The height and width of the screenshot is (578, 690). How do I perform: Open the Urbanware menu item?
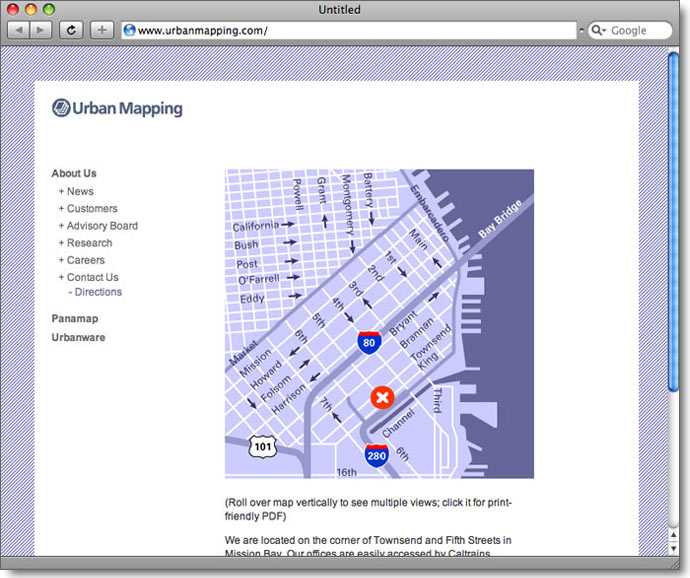[78, 337]
